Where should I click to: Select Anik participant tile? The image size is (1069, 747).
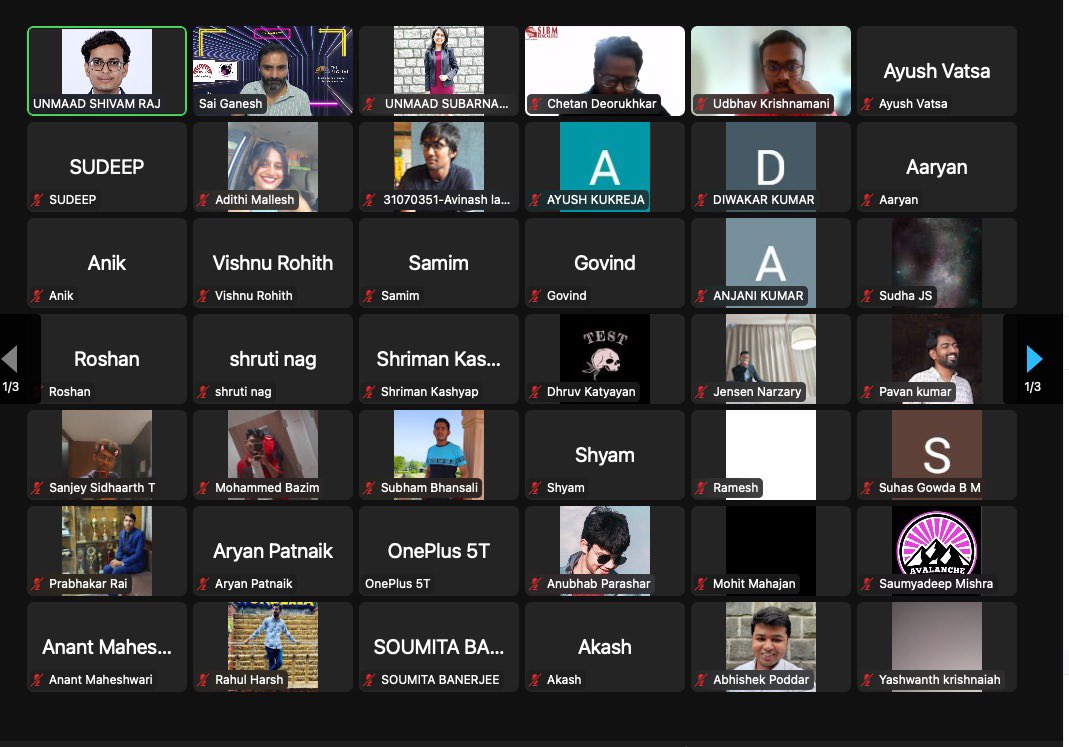(107, 263)
